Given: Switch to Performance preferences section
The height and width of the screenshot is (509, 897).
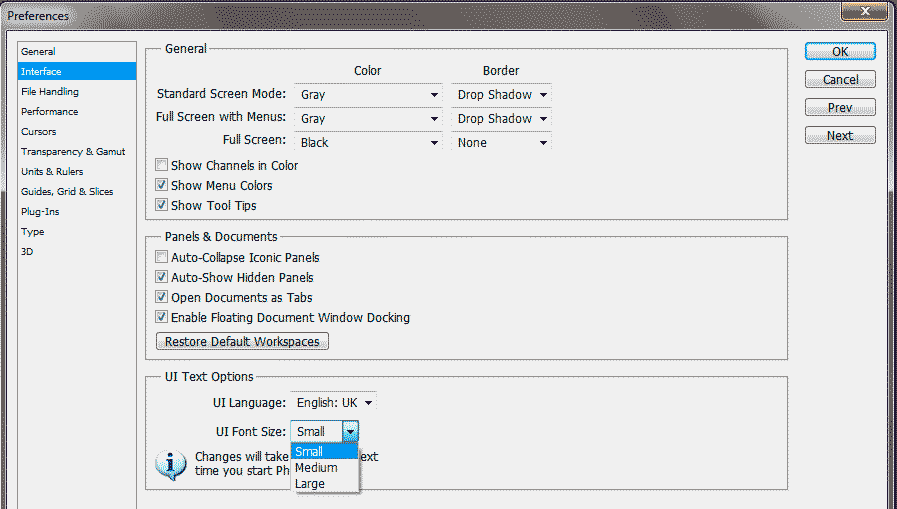Looking at the screenshot, I should coord(50,112).
